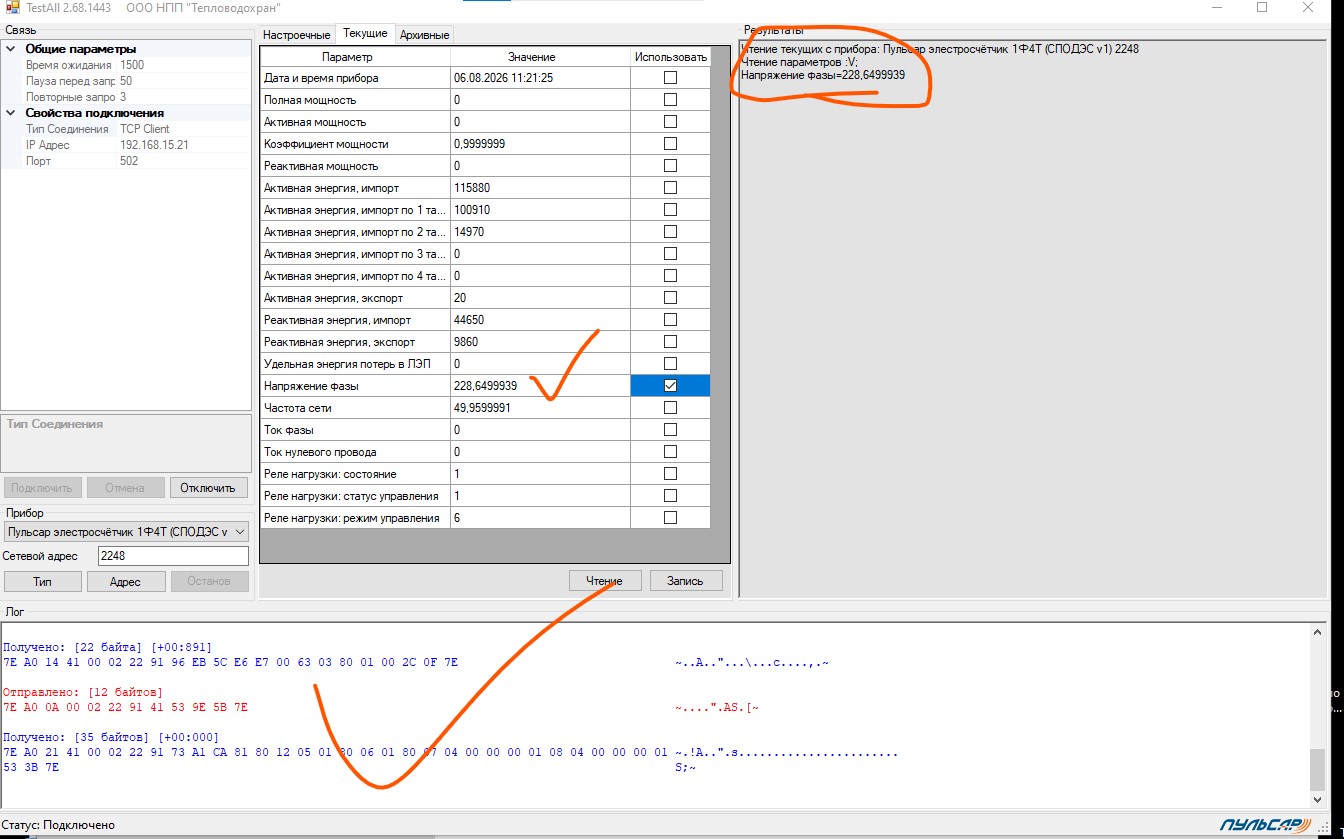The height and width of the screenshot is (839, 1344).
Task: Click the Чтение button
Action: pos(605,581)
